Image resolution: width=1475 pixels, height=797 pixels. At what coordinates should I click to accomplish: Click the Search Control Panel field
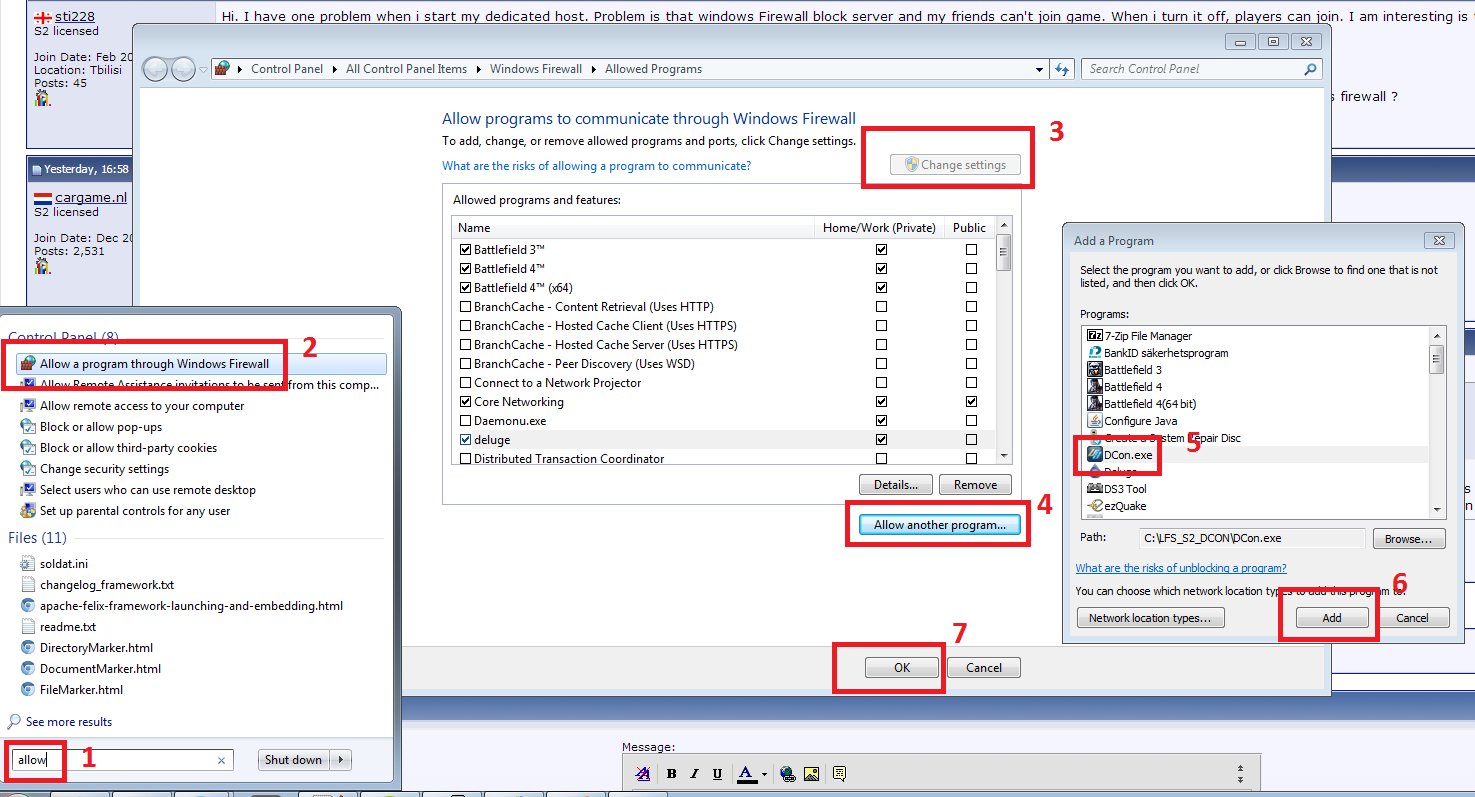tap(1201, 69)
